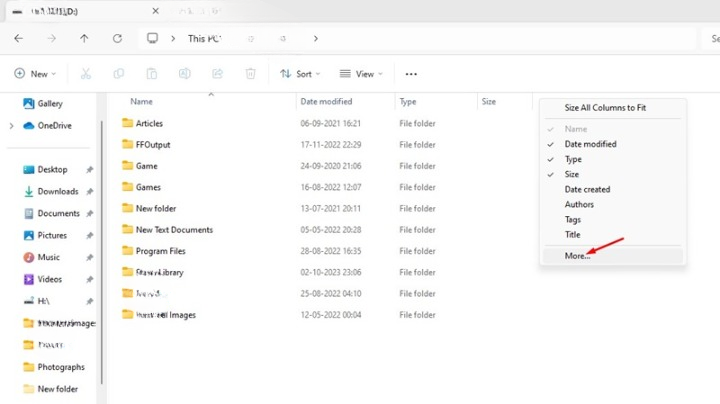
Task: Go forward with the right arrow
Action: pos(51,39)
